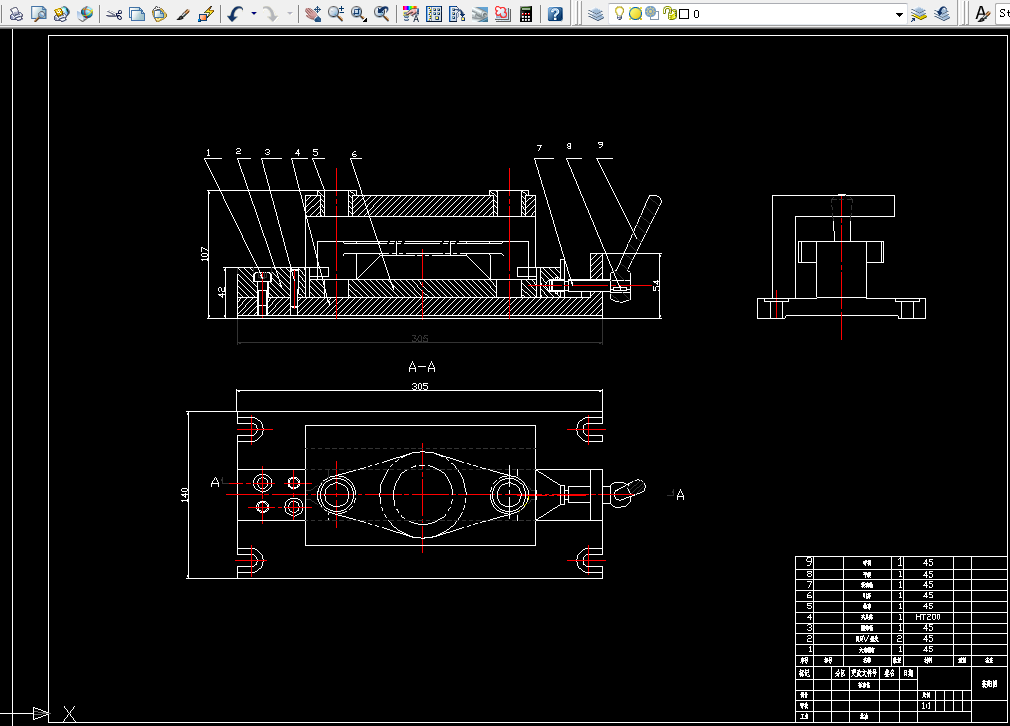The image size is (1010, 726).
Task: Click the 3D DWF globe icon
Action: [85, 14]
